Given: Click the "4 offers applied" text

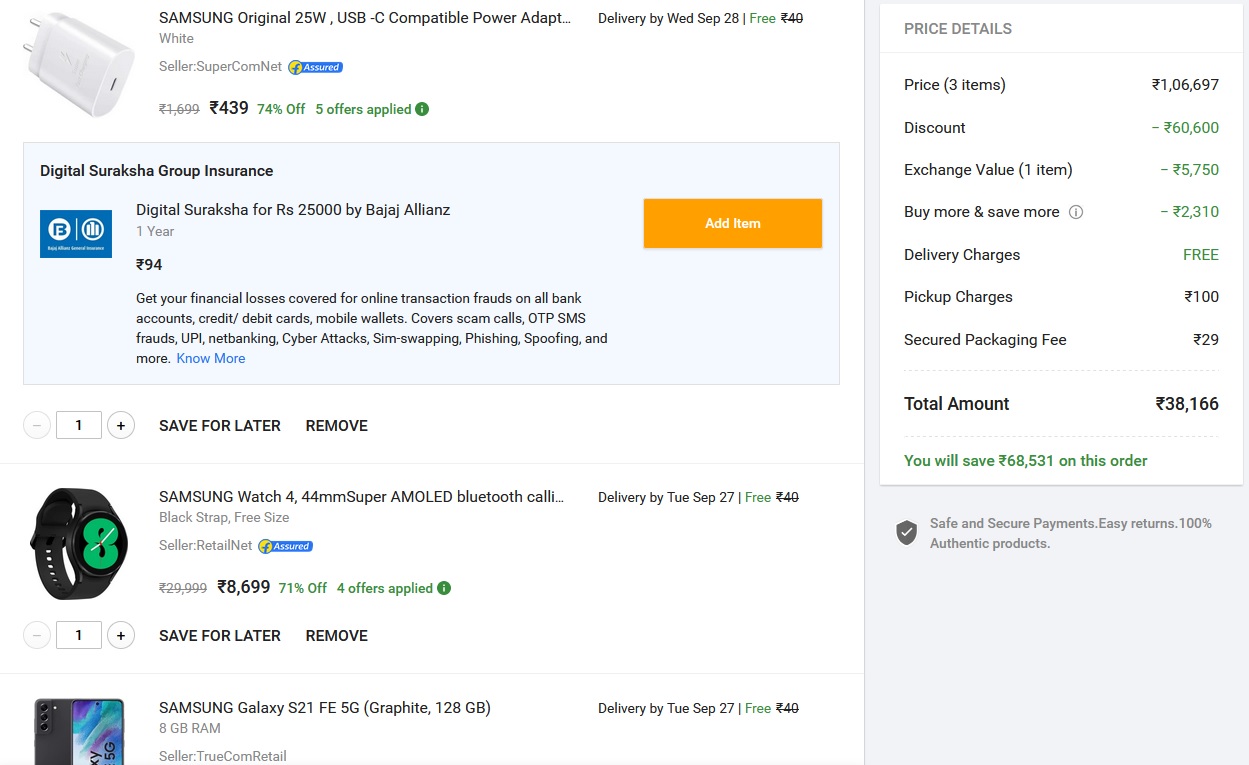Looking at the screenshot, I should point(385,588).
